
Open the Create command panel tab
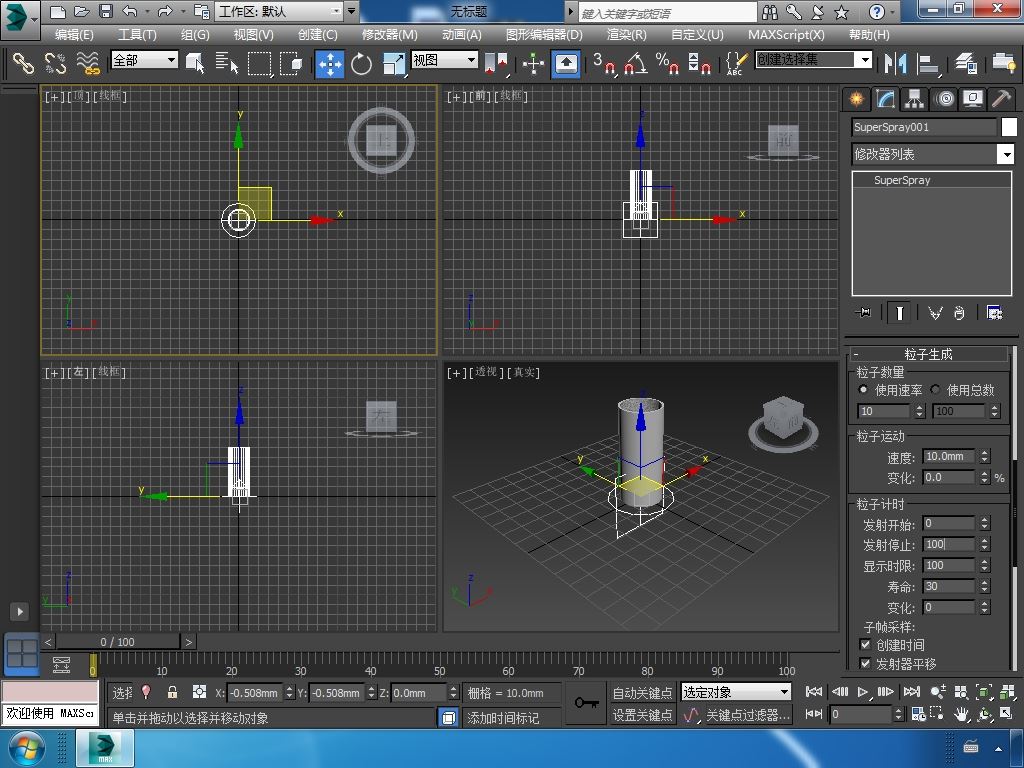click(x=855, y=99)
